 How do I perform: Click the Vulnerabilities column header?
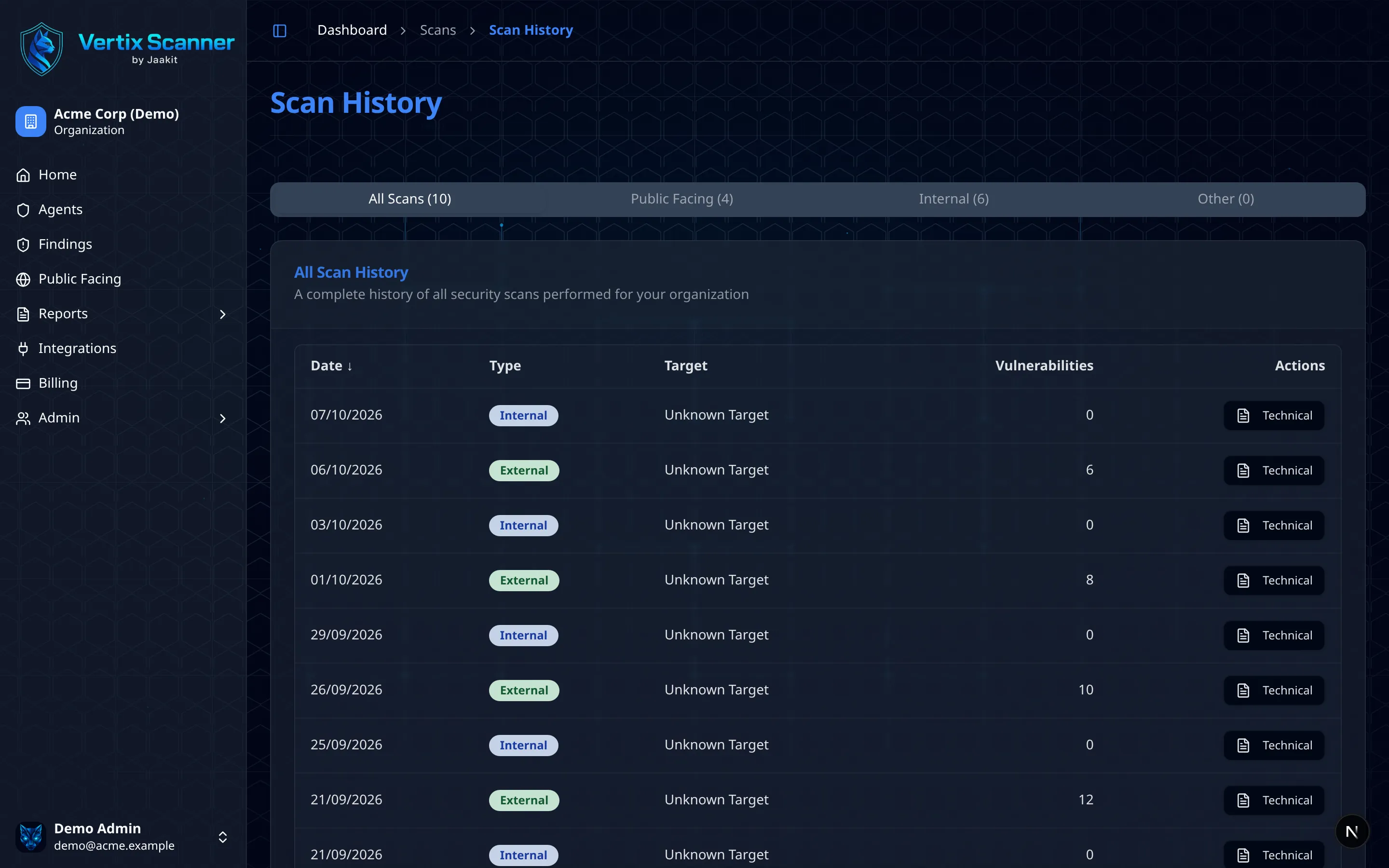click(x=1044, y=366)
